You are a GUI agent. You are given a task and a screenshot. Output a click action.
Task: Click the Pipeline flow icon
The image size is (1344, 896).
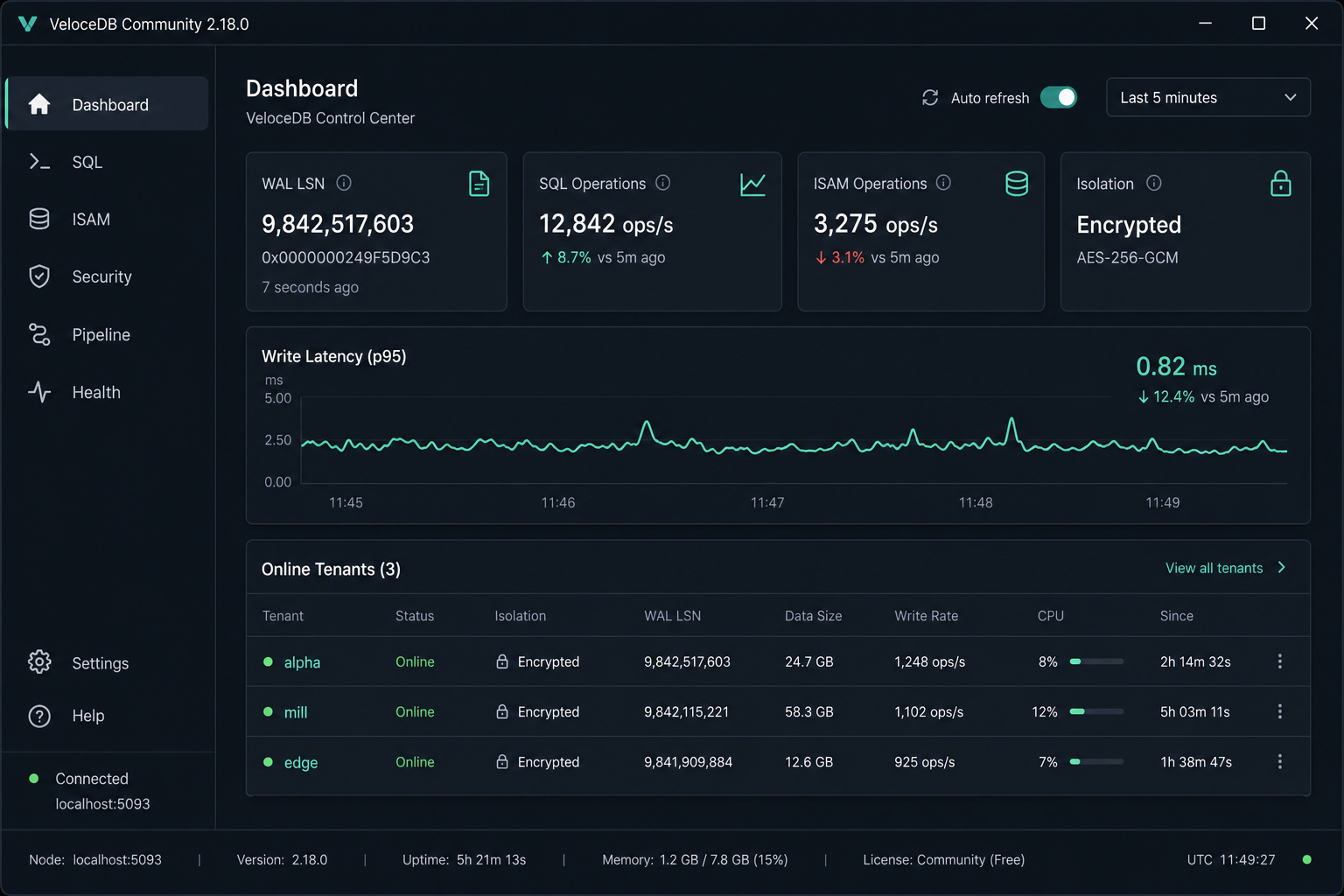(x=39, y=334)
